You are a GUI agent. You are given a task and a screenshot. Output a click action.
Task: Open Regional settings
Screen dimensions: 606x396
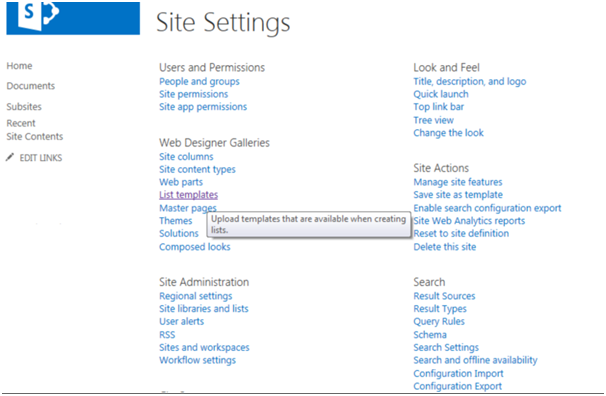pos(196,296)
